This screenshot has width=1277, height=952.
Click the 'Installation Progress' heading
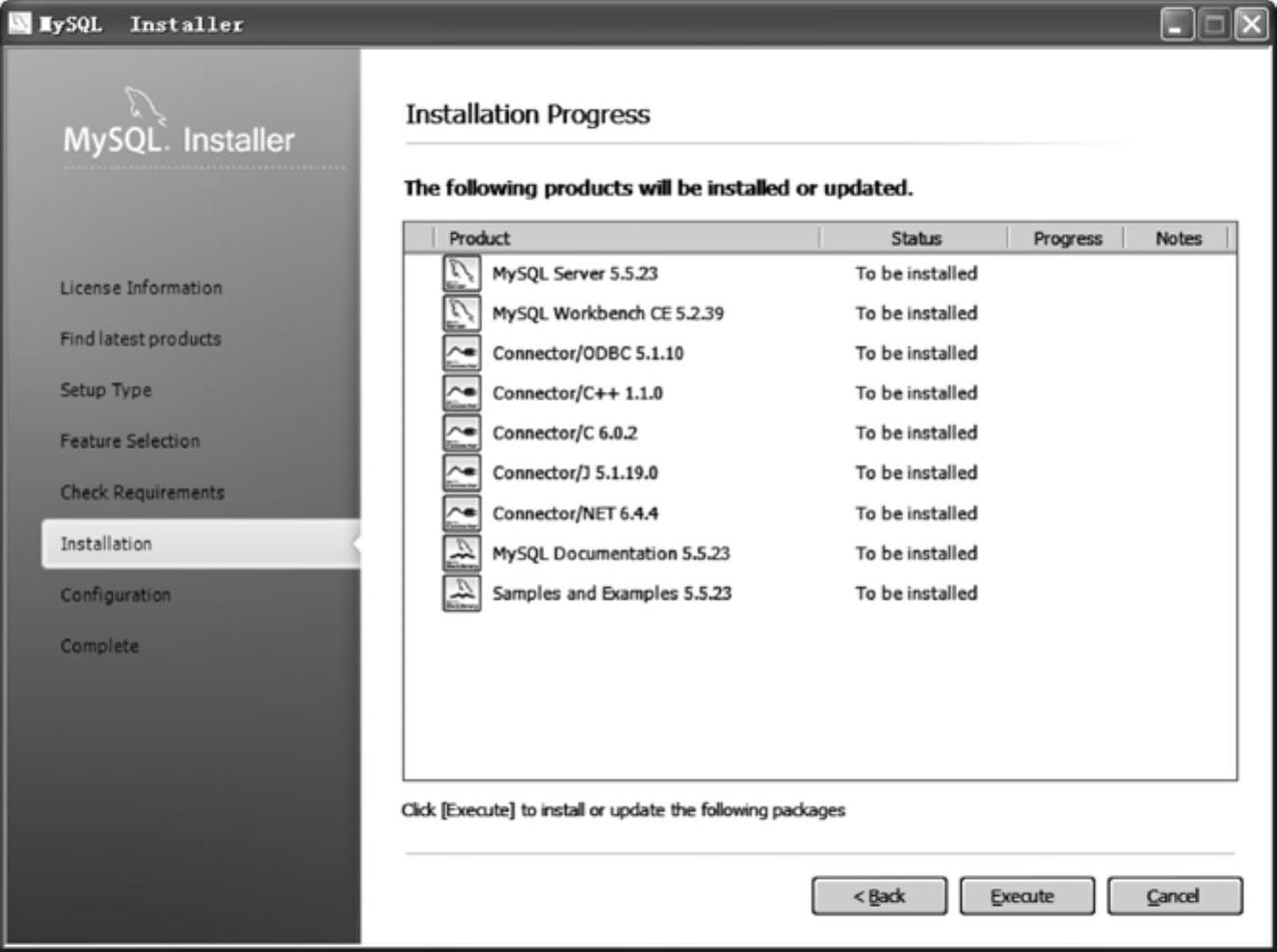(x=527, y=115)
